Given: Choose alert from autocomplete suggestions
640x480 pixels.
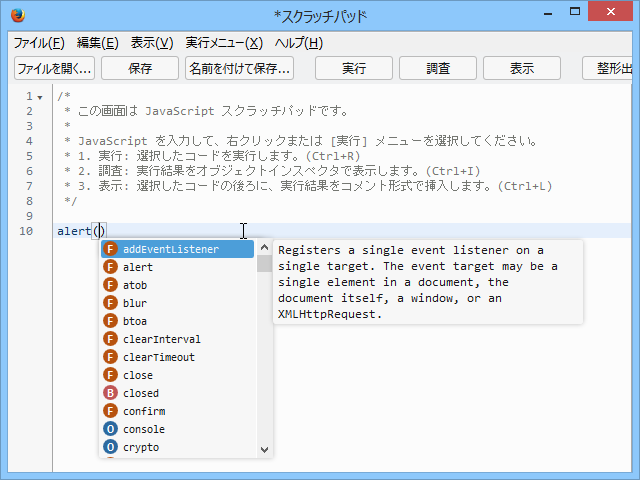Looking at the screenshot, I should tap(178, 267).
